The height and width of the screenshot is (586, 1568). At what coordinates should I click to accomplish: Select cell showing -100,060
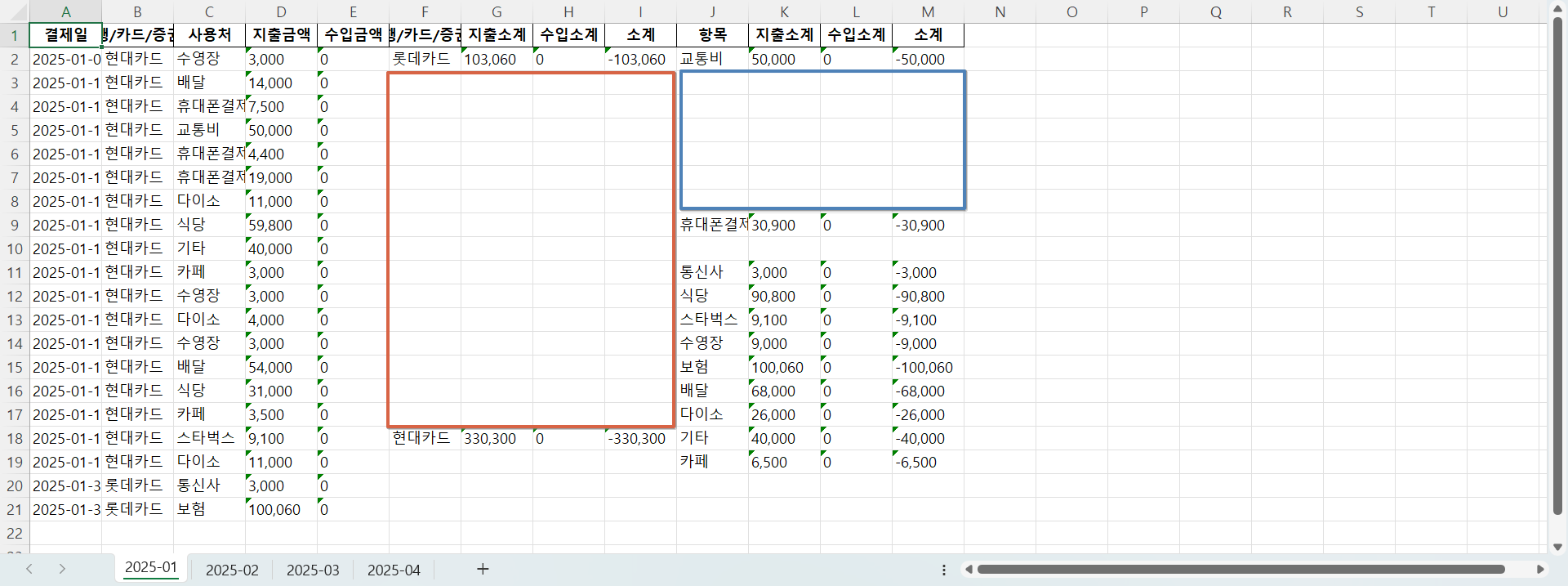[928, 367]
